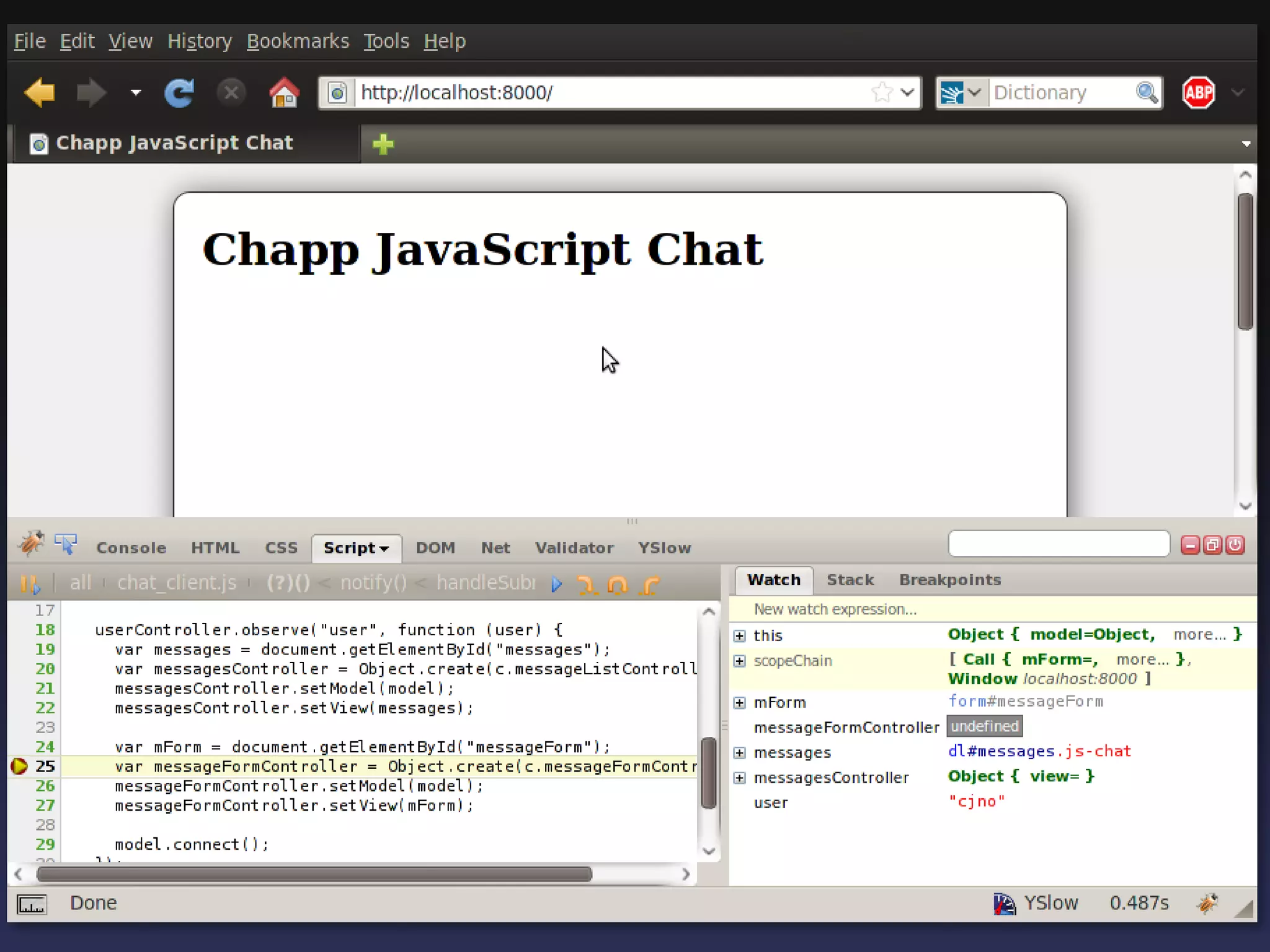Bookmark page with the star icon
Image resolution: width=1270 pixels, height=952 pixels.
click(881, 93)
